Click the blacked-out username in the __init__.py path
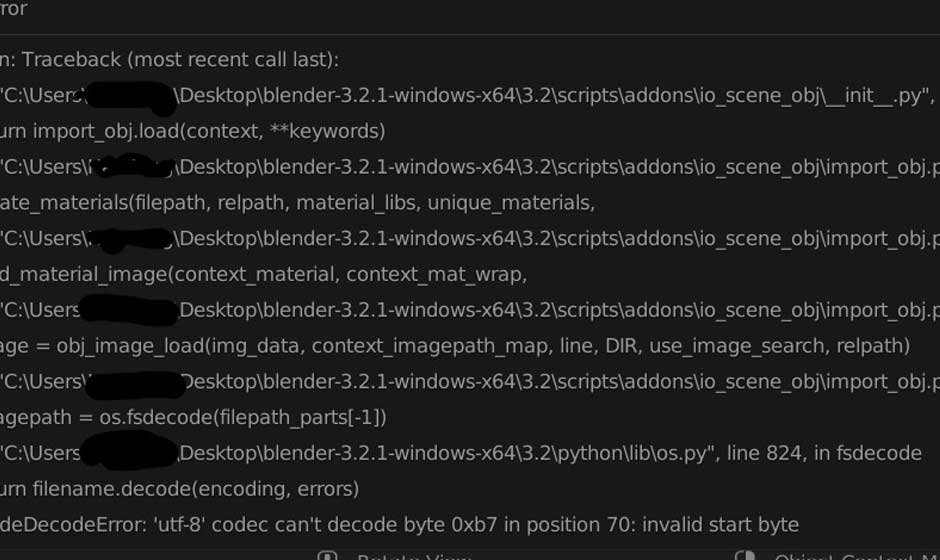This screenshot has width=940, height=560. pos(131,97)
